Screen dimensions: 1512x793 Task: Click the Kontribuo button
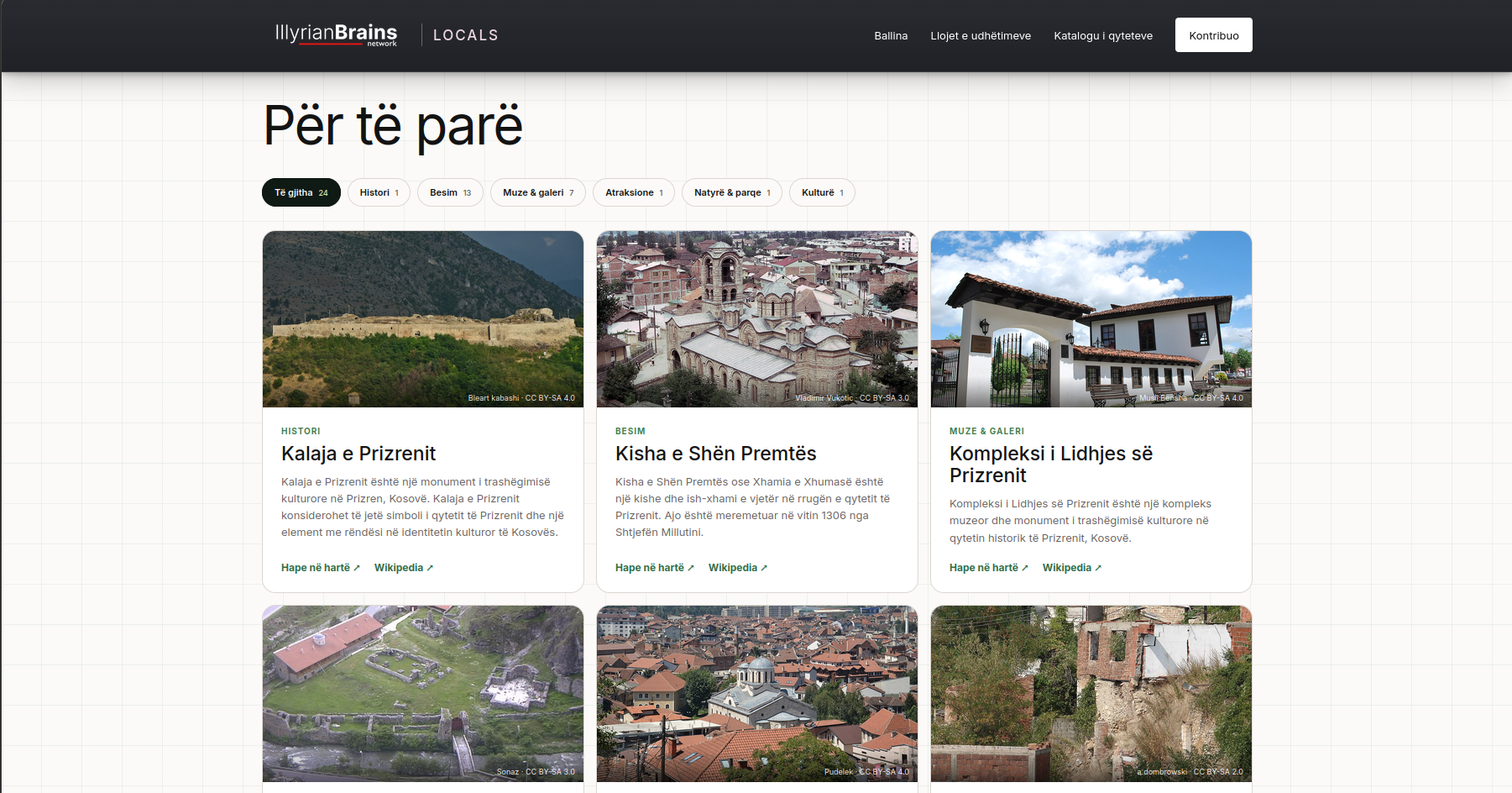[1213, 35]
